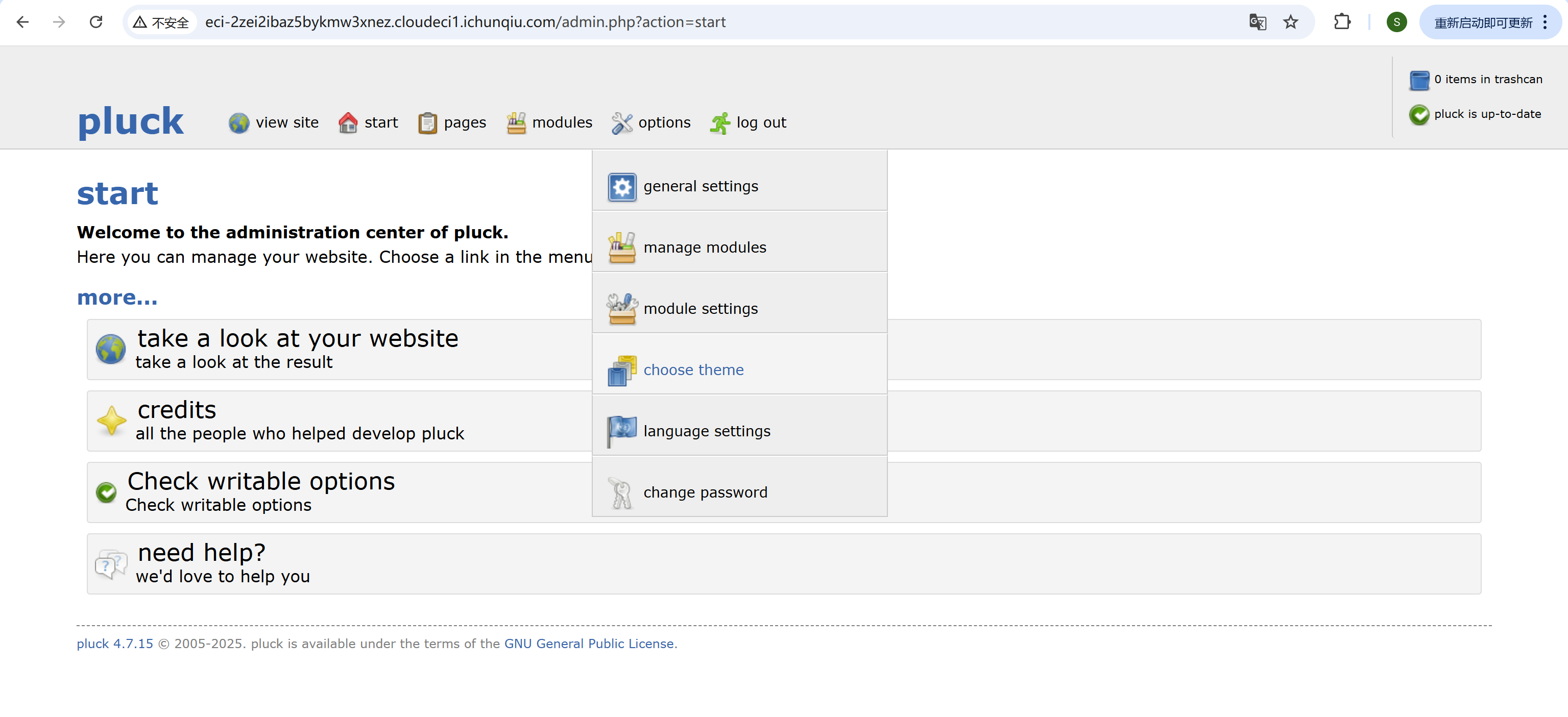Viewport: 1568px width, 717px height.
Task: Click the toolbox icon beside modules
Action: click(x=516, y=123)
